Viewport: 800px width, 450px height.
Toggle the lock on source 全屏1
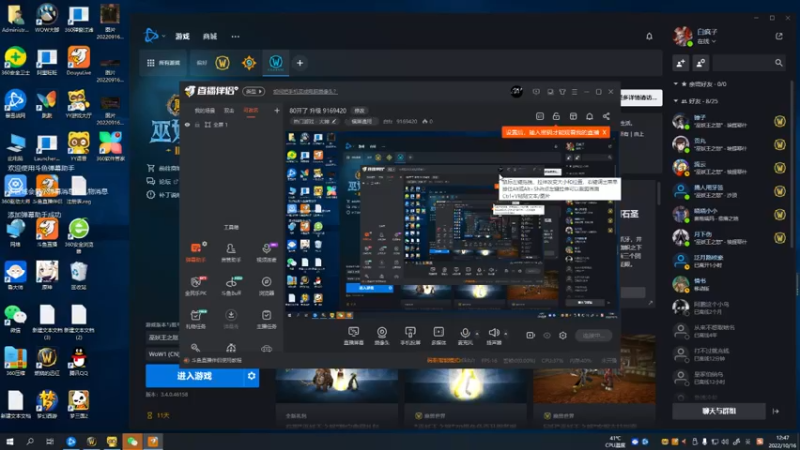tap(197, 124)
